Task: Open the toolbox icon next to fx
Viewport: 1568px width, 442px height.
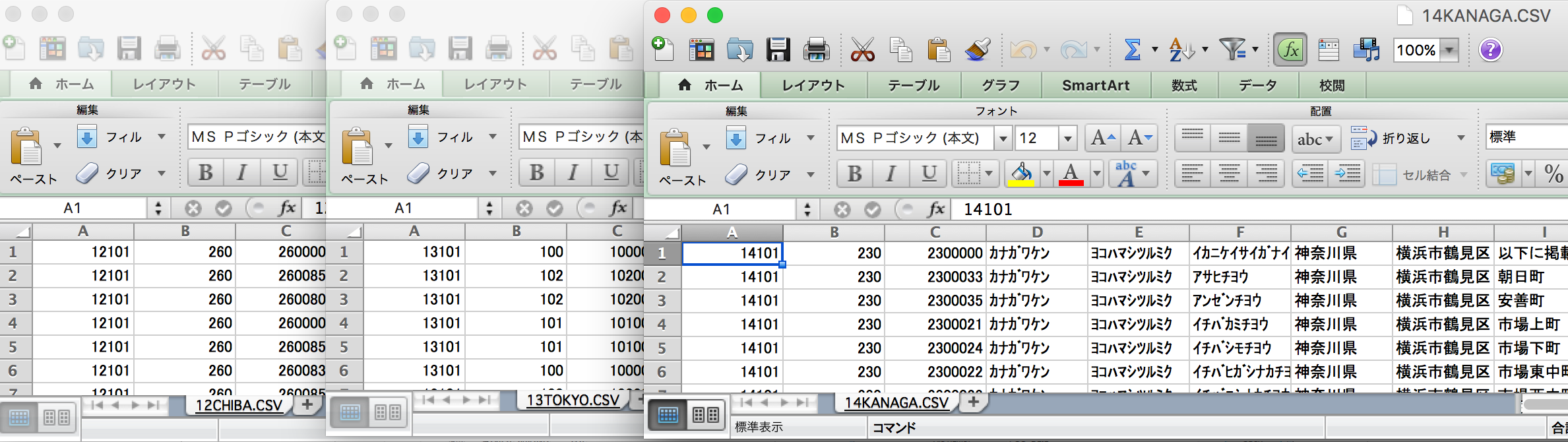Action: point(1328,49)
